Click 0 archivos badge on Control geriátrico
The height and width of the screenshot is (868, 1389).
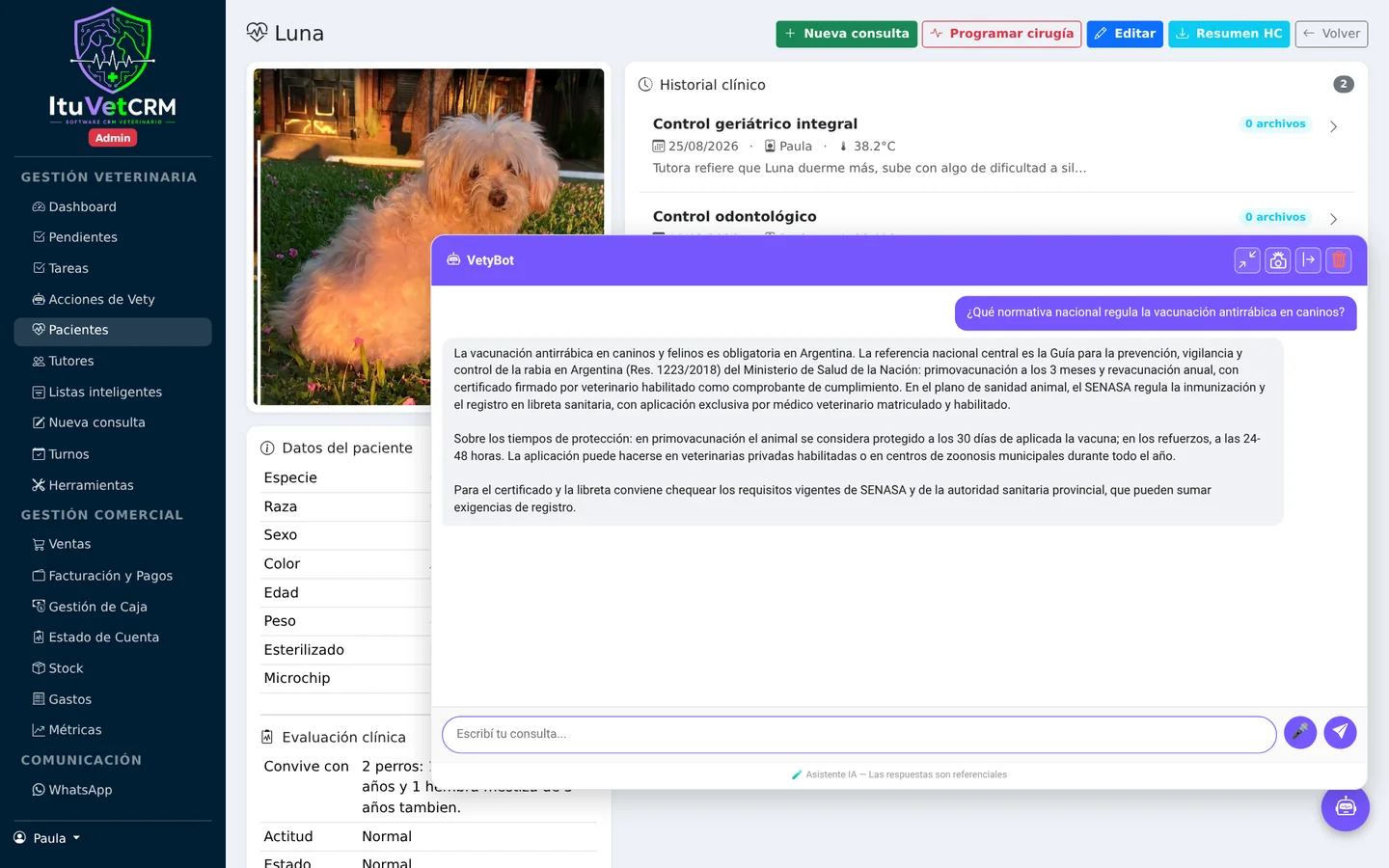(1275, 123)
